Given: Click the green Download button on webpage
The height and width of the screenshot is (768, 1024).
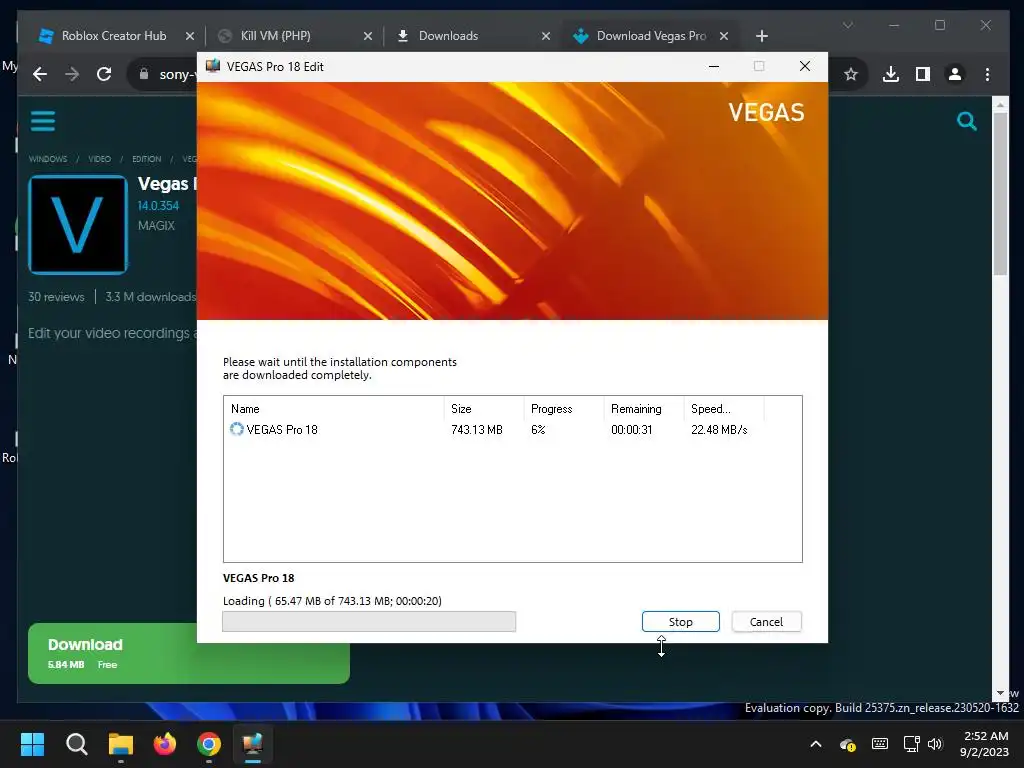Looking at the screenshot, I should tap(189, 654).
